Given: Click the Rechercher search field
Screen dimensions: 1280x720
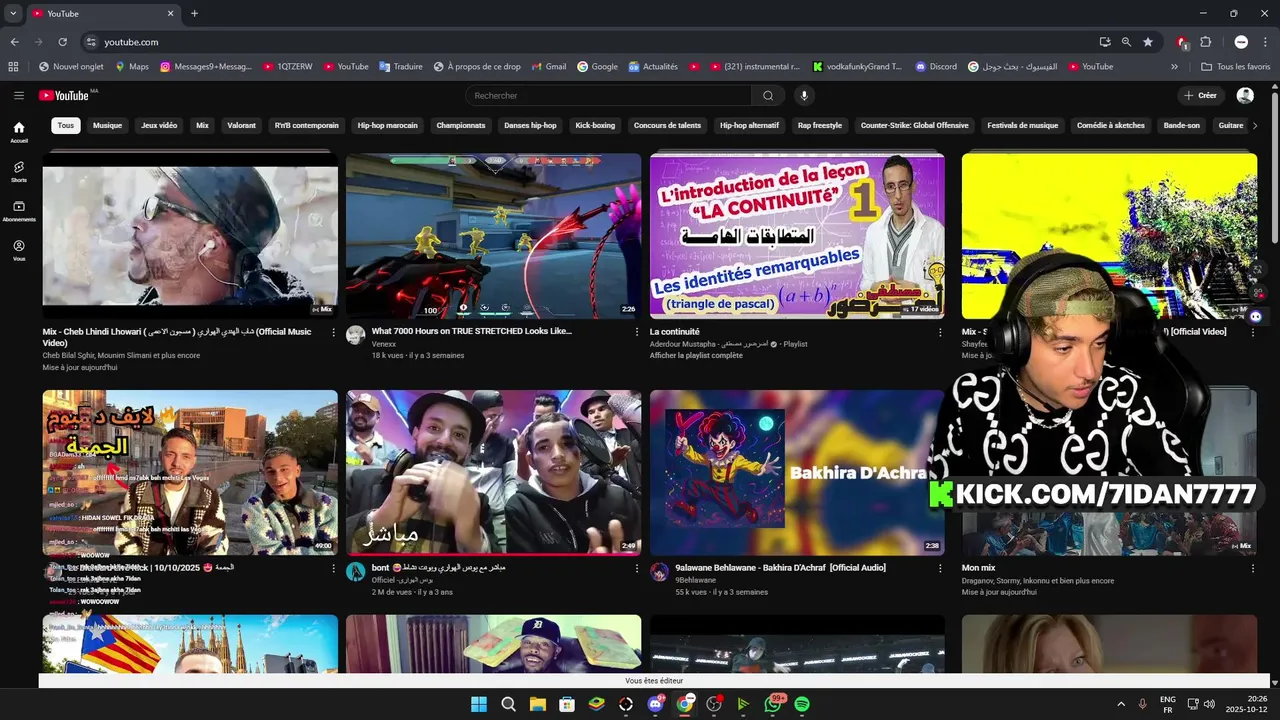Looking at the screenshot, I should coord(608,95).
